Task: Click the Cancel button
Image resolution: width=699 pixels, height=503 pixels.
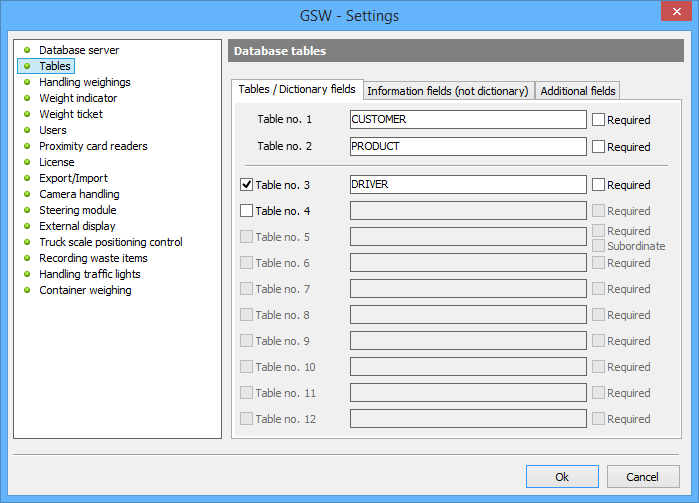Action: [644, 476]
